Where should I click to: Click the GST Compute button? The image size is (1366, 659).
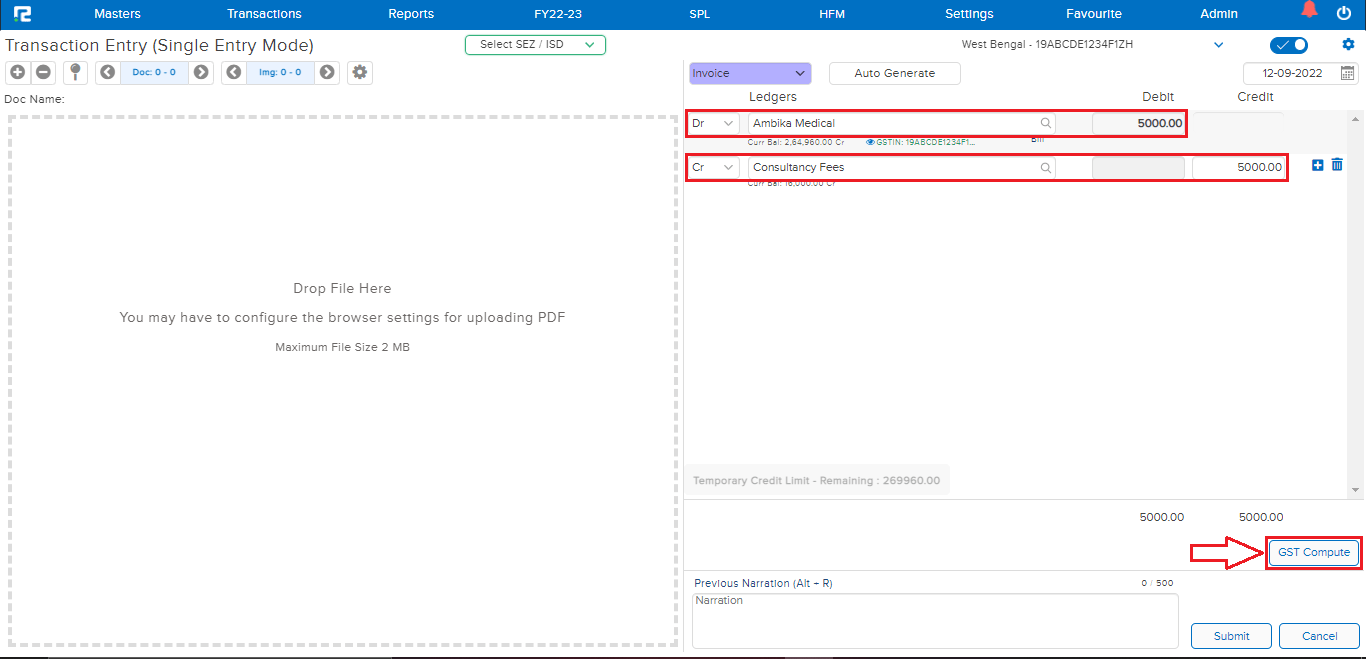point(1313,552)
